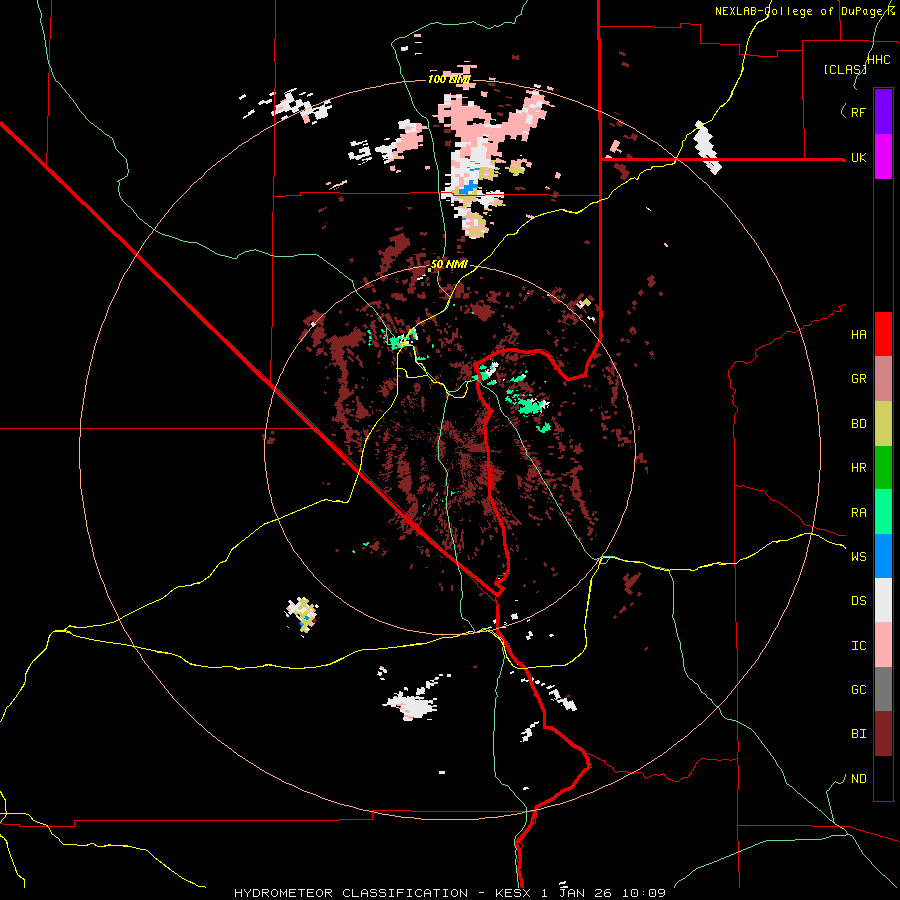Viewport: 900px width, 900px height.
Task: Pick the RA light green legend swatch
Action: (883, 512)
